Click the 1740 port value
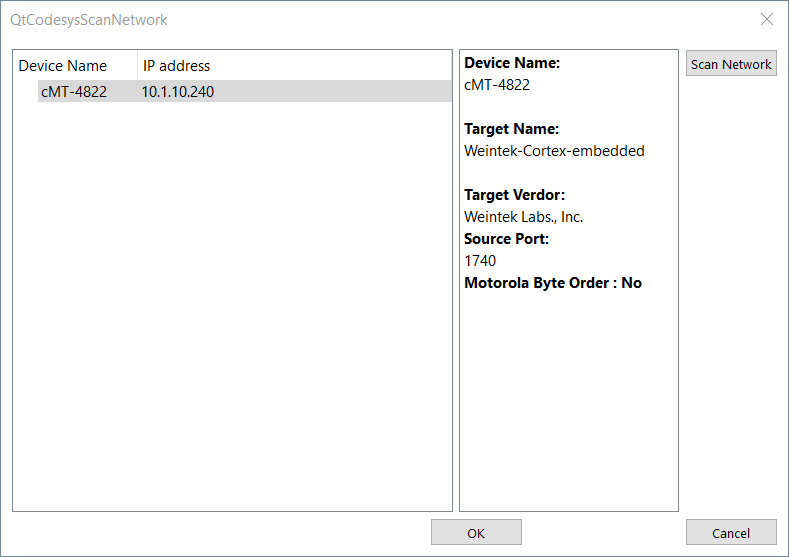The height and width of the screenshot is (557, 789). click(x=480, y=261)
